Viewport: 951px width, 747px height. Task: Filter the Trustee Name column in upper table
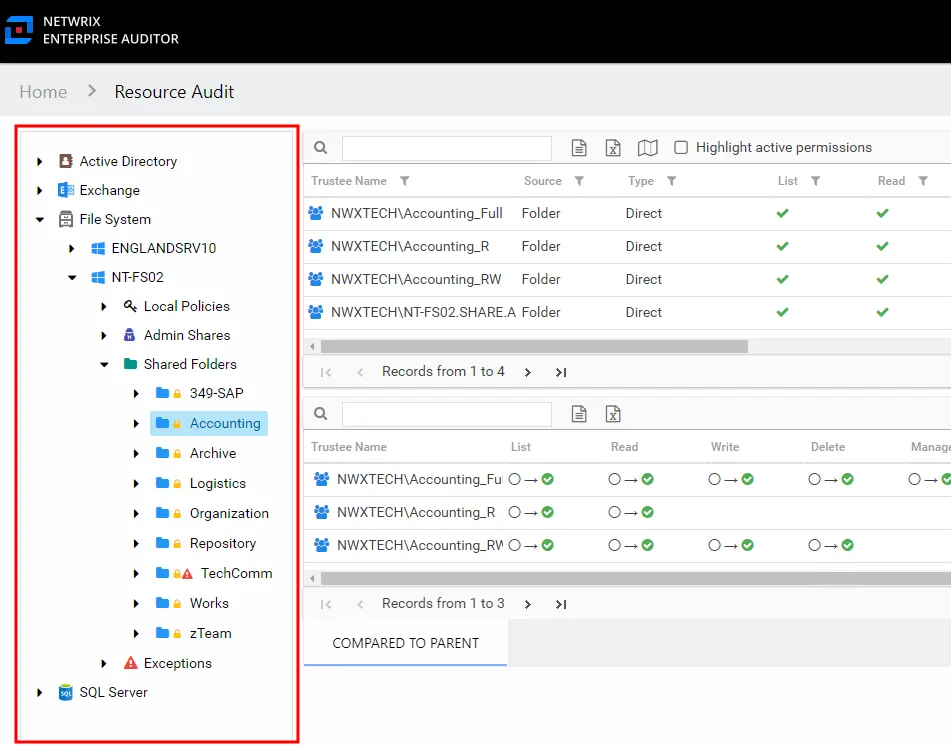[405, 181]
